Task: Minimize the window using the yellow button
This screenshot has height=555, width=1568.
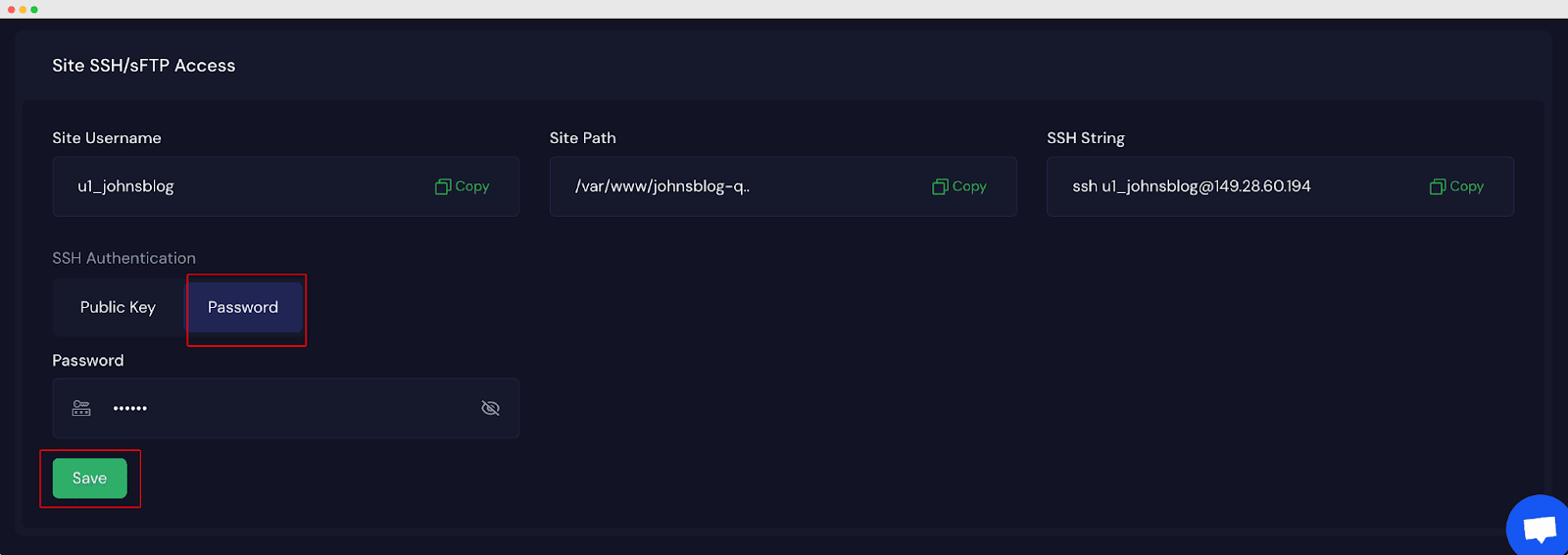Action: [23, 10]
